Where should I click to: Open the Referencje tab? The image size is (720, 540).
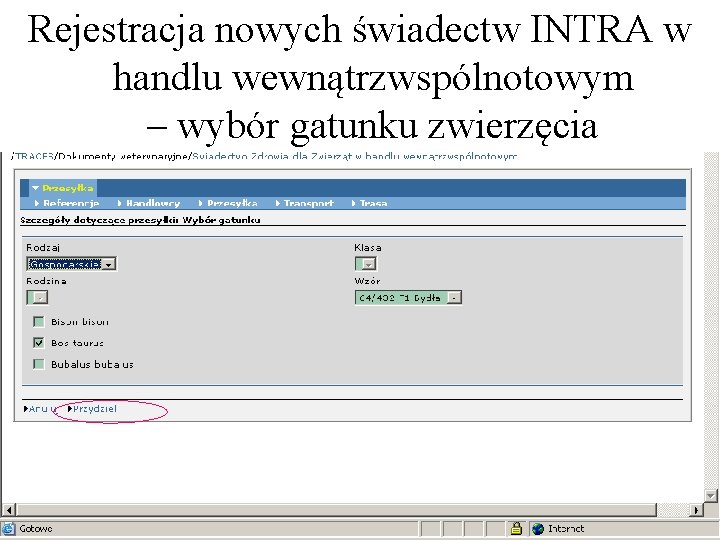point(67,203)
